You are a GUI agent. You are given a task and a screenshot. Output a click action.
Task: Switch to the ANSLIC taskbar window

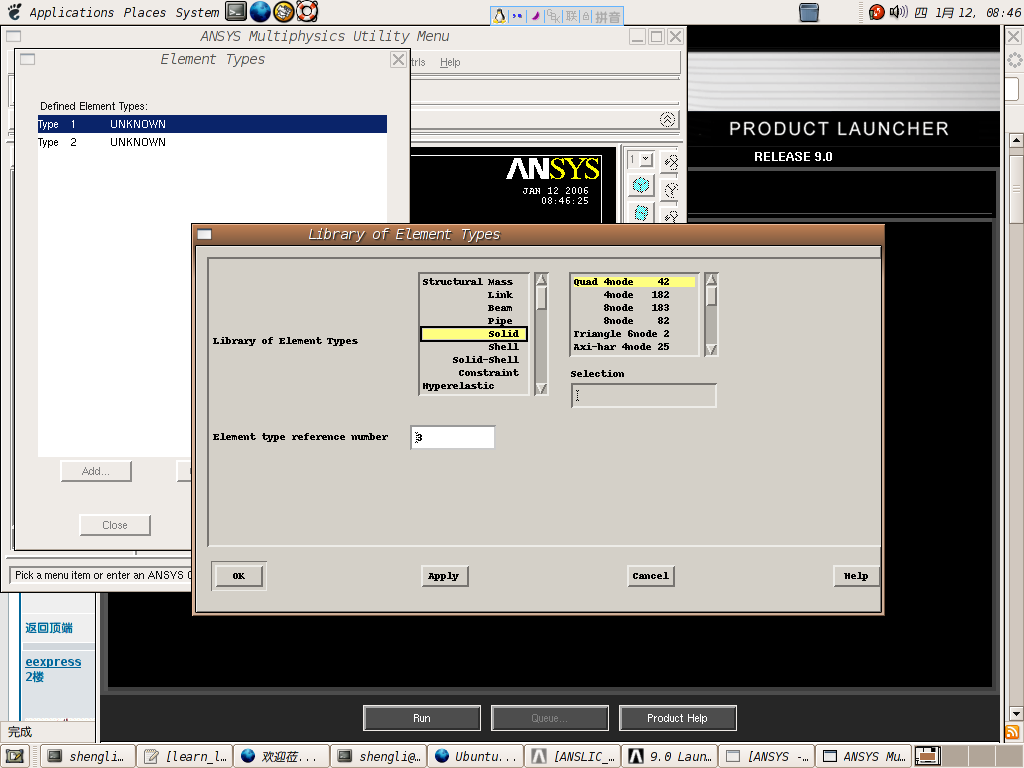(573, 756)
